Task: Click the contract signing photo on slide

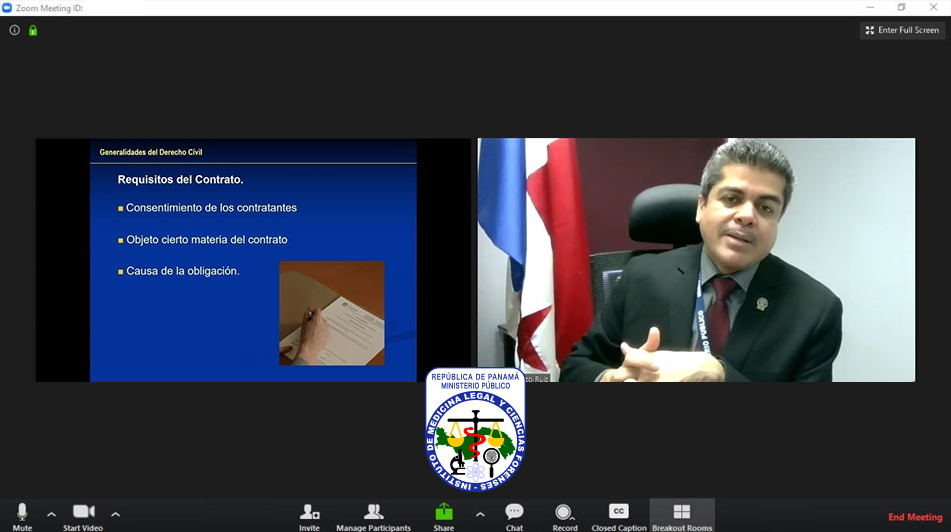Action: [332, 313]
